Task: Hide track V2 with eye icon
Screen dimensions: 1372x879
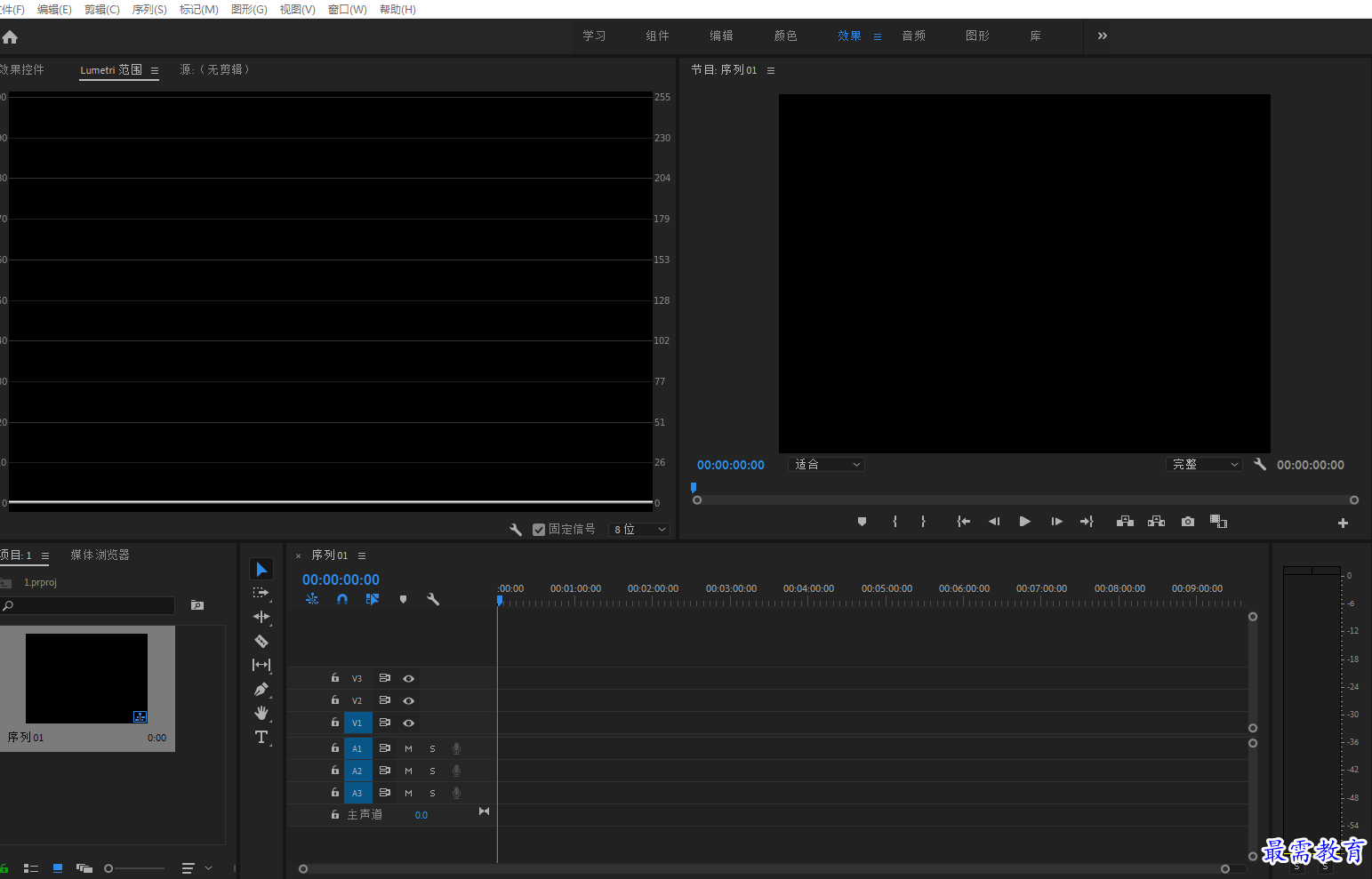Action: [408, 700]
